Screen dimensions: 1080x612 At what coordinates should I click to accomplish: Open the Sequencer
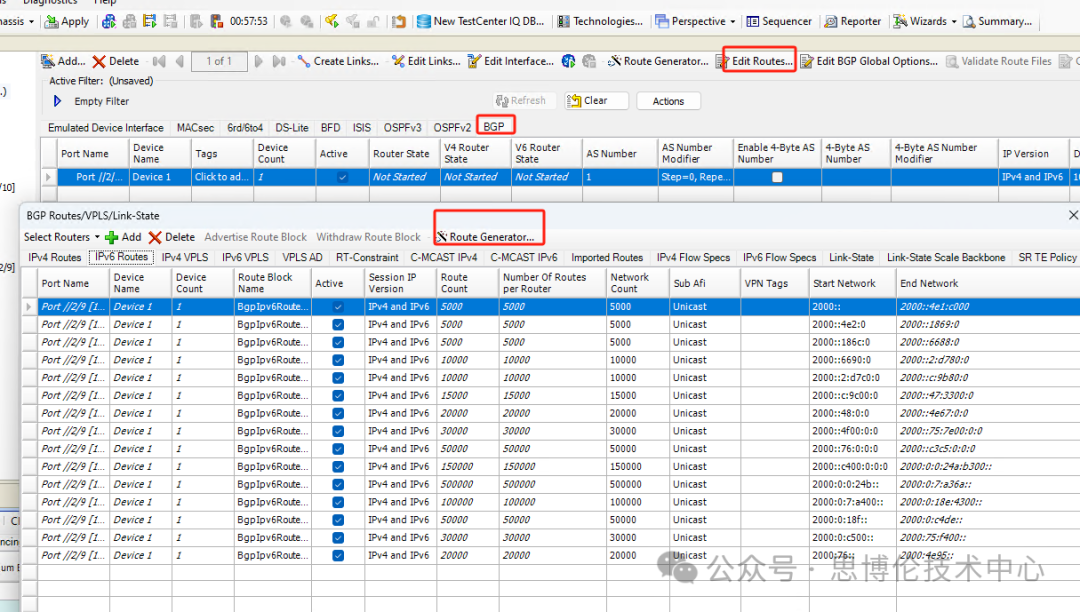(779, 21)
